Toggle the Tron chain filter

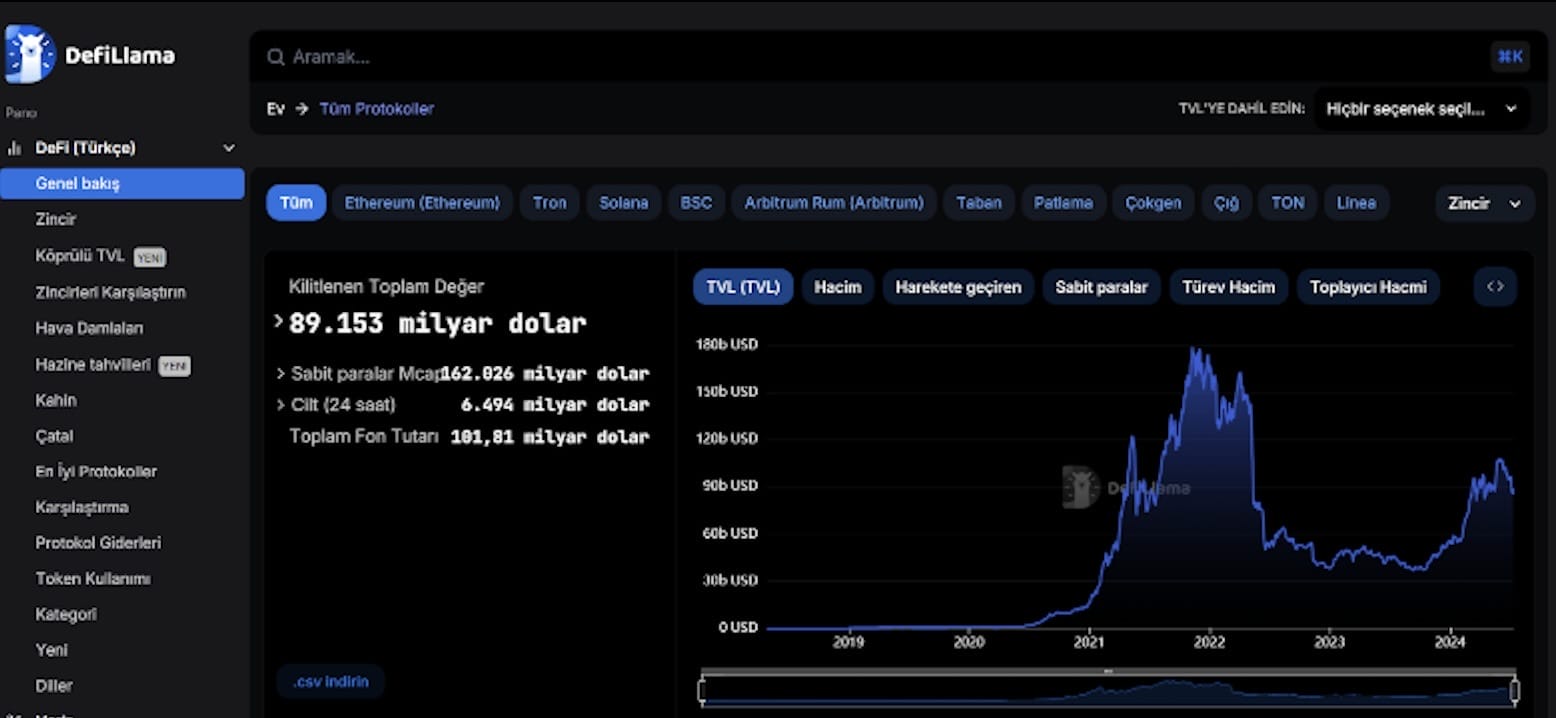click(549, 202)
